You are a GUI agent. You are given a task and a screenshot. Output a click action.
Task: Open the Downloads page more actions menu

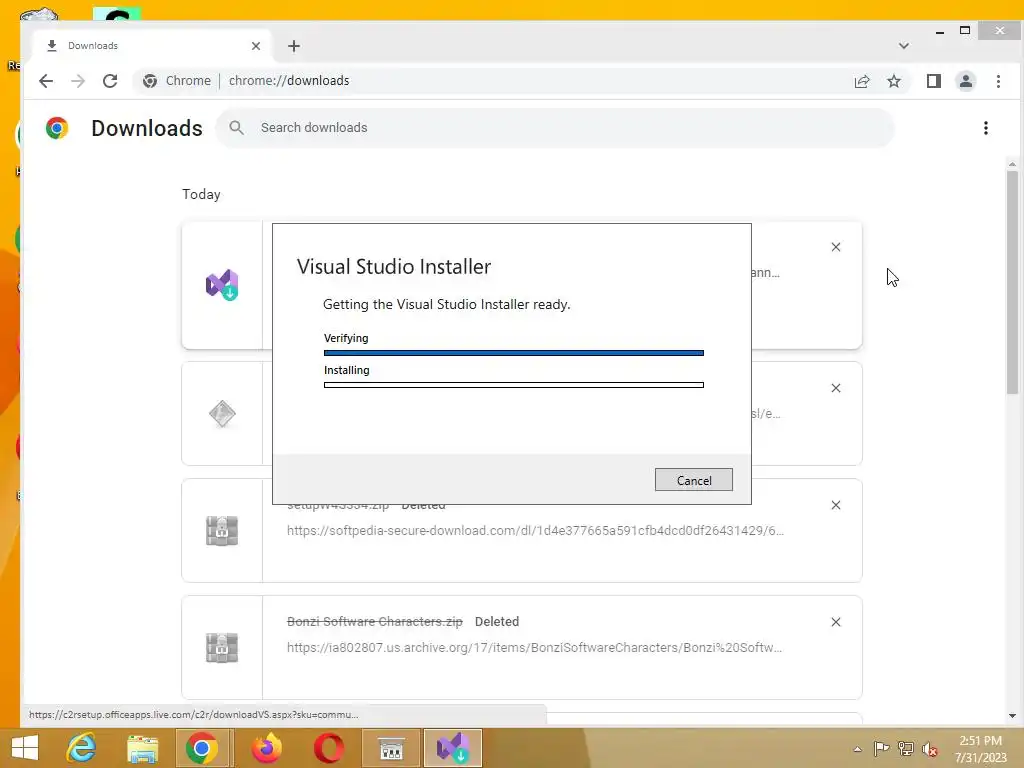click(x=985, y=128)
